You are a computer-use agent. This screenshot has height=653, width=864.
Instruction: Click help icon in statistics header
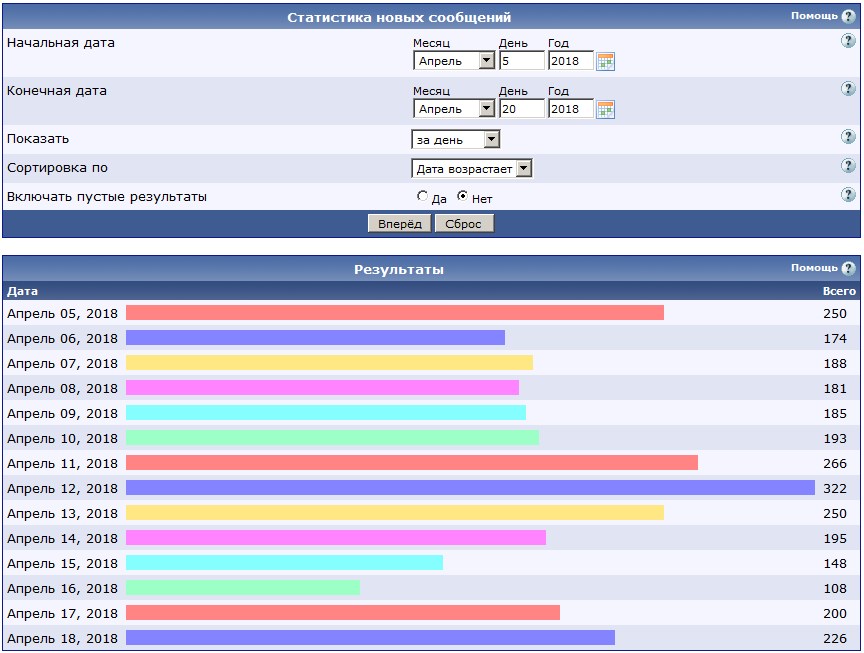pos(848,17)
